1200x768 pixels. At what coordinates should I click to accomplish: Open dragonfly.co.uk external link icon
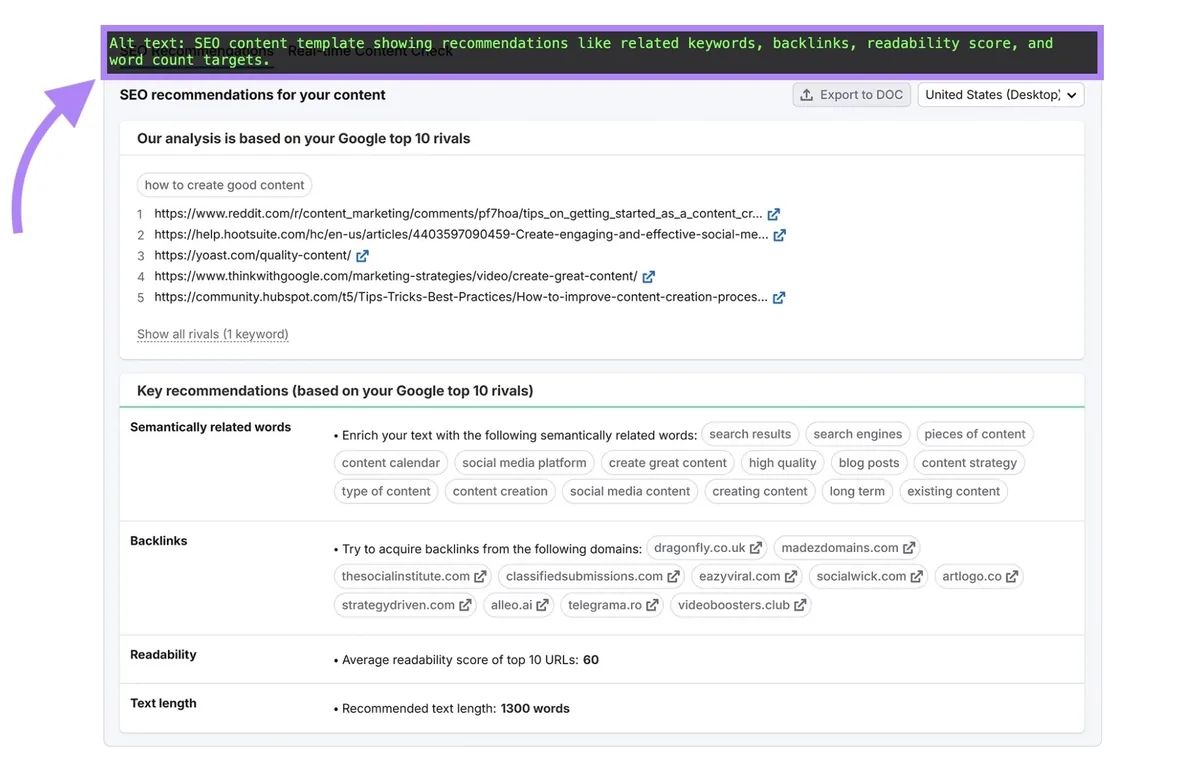pyautogui.click(x=756, y=548)
